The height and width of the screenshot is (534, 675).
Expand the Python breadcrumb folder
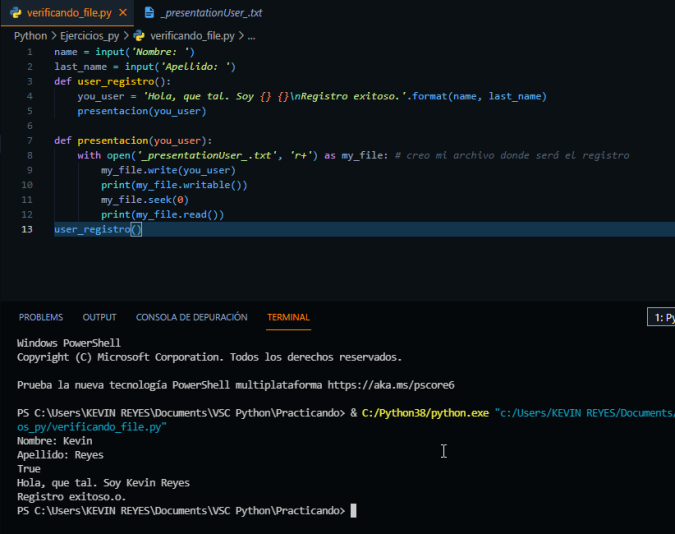[29, 35]
